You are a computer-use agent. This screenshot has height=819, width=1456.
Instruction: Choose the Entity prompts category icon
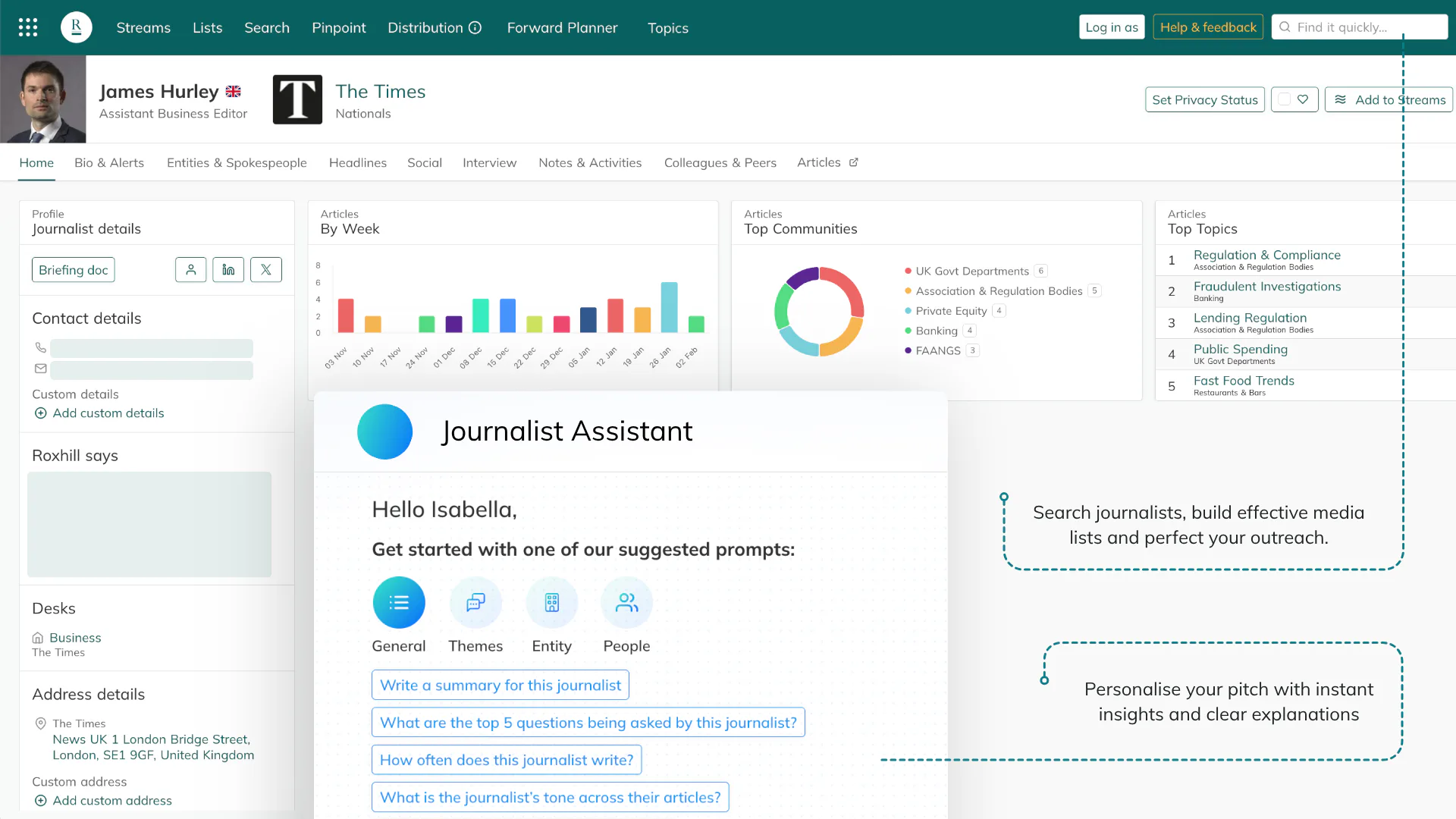click(x=552, y=603)
